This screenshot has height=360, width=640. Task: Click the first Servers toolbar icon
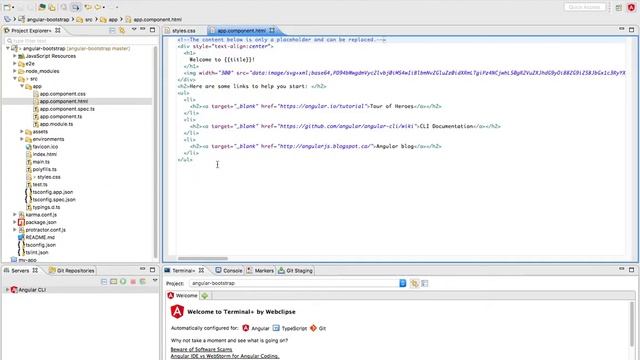click(x=104, y=281)
